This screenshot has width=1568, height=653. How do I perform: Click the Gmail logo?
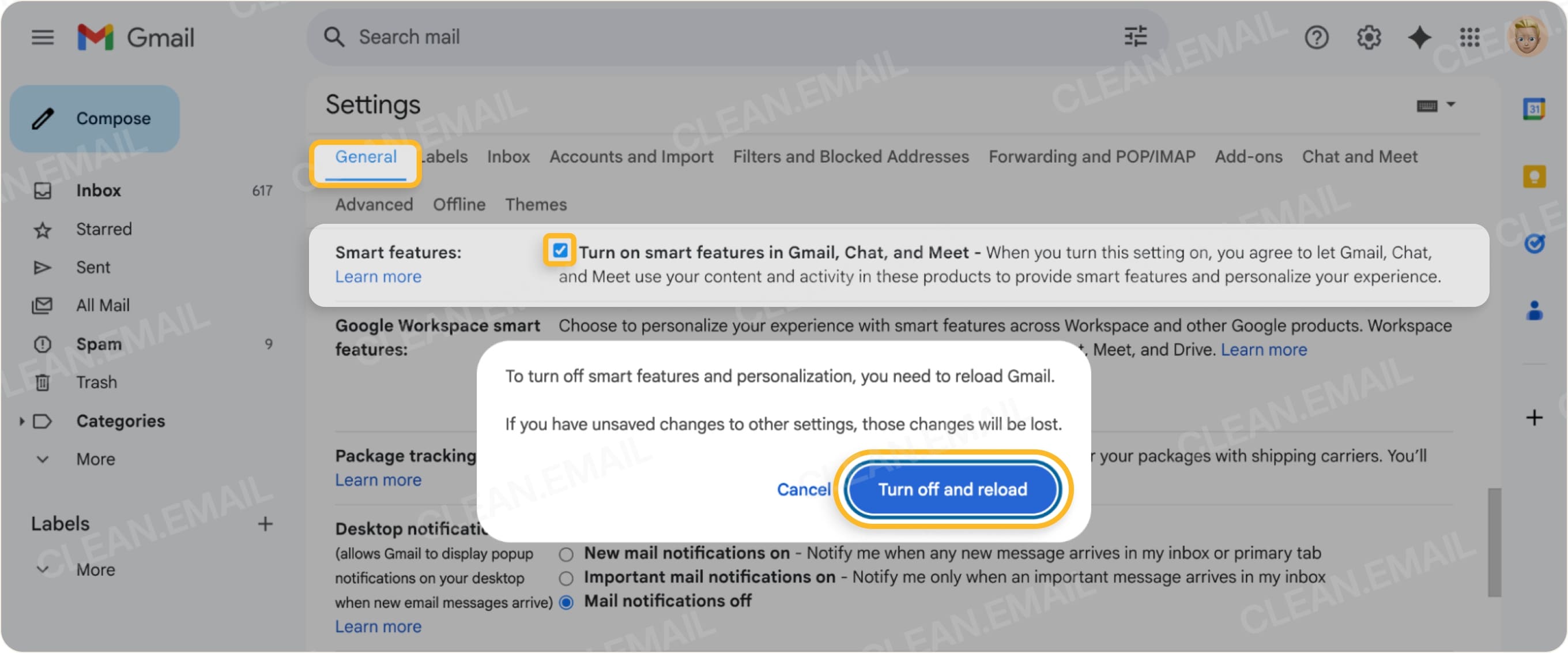coord(135,37)
